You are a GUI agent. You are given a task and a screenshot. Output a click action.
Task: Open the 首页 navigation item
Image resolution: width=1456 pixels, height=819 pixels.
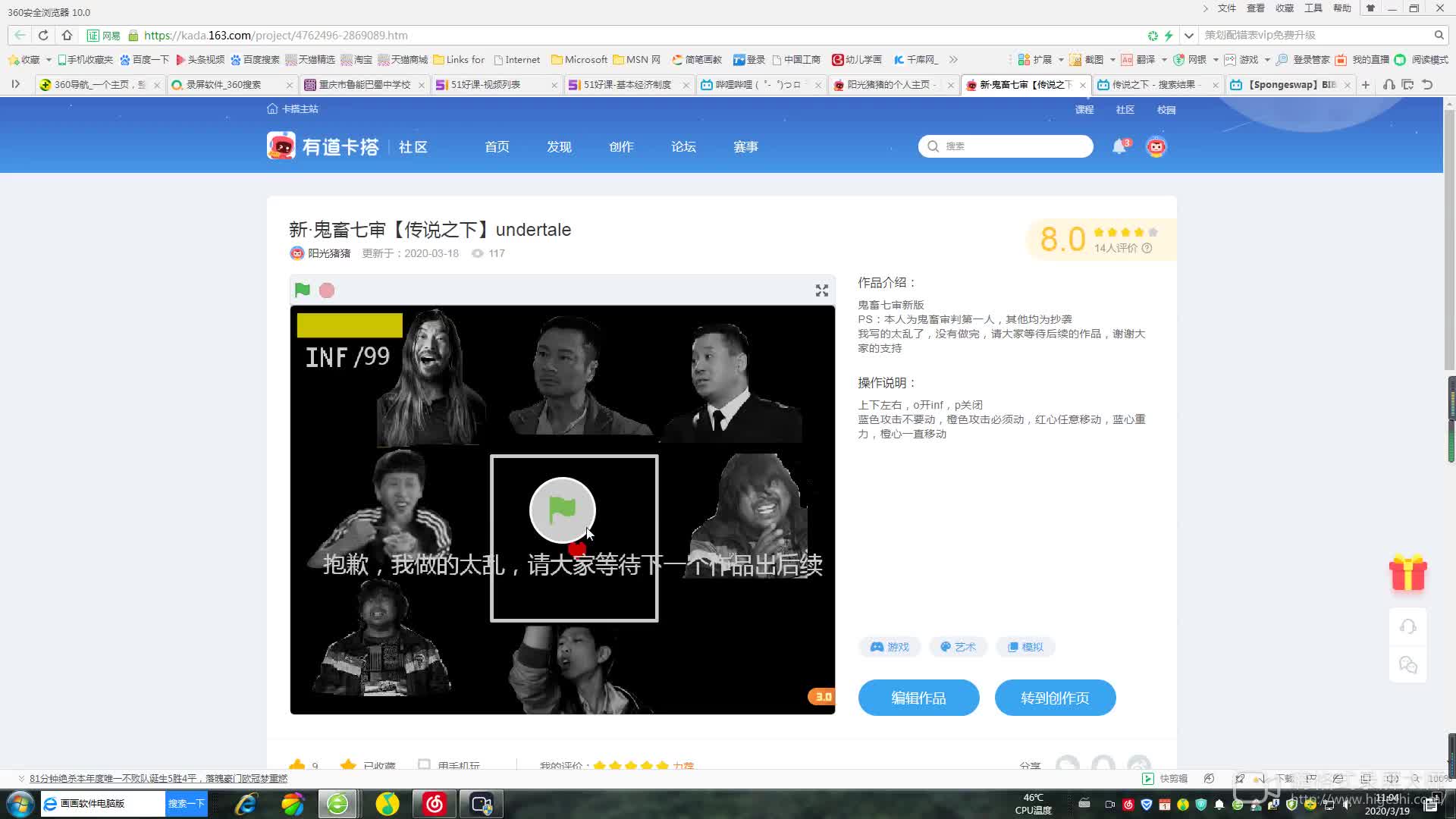click(x=497, y=146)
